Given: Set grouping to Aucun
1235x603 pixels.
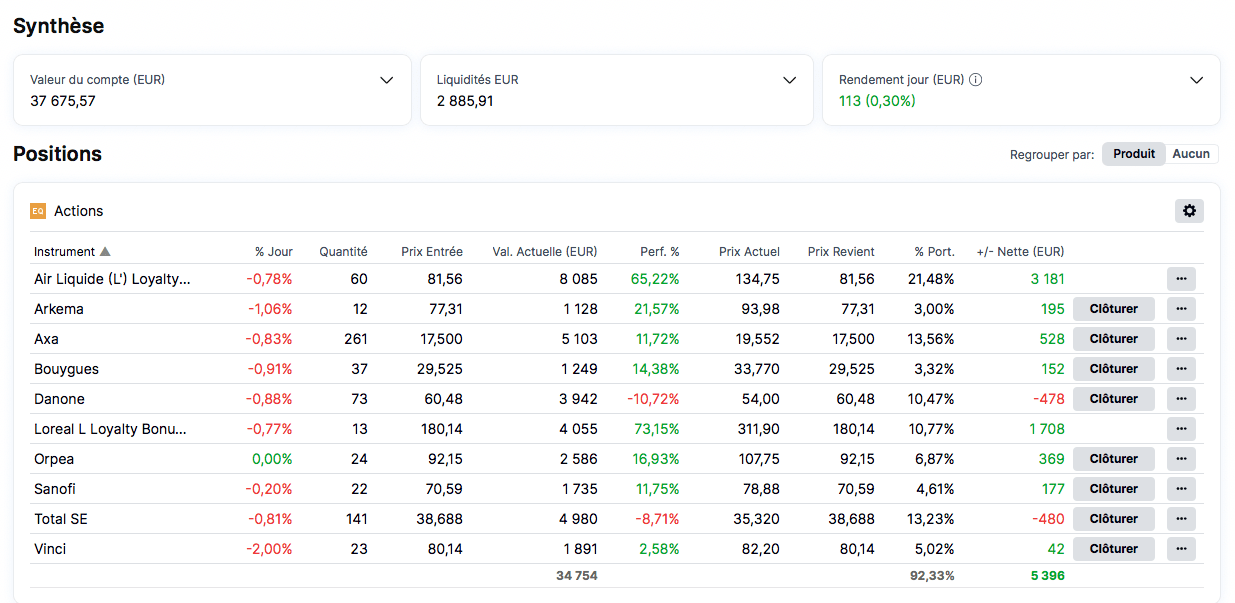Looking at the screenshot, I should [1191, 154].
